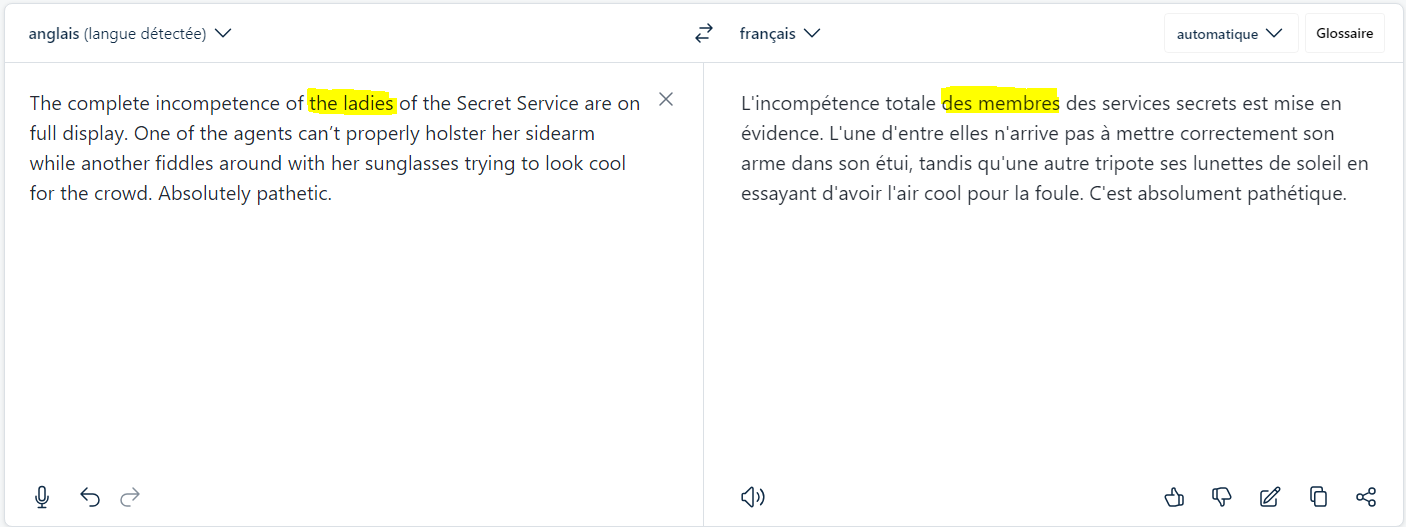
Task: Click the redo arrow icon
Action: tap(130, 497)
